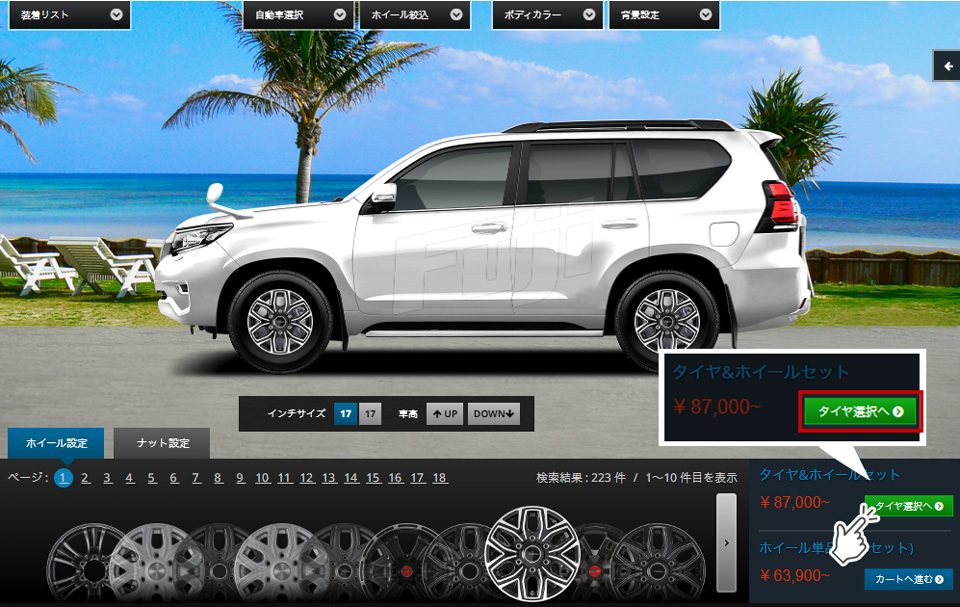Go to current page 1 indicator

(x=63, y=478)
